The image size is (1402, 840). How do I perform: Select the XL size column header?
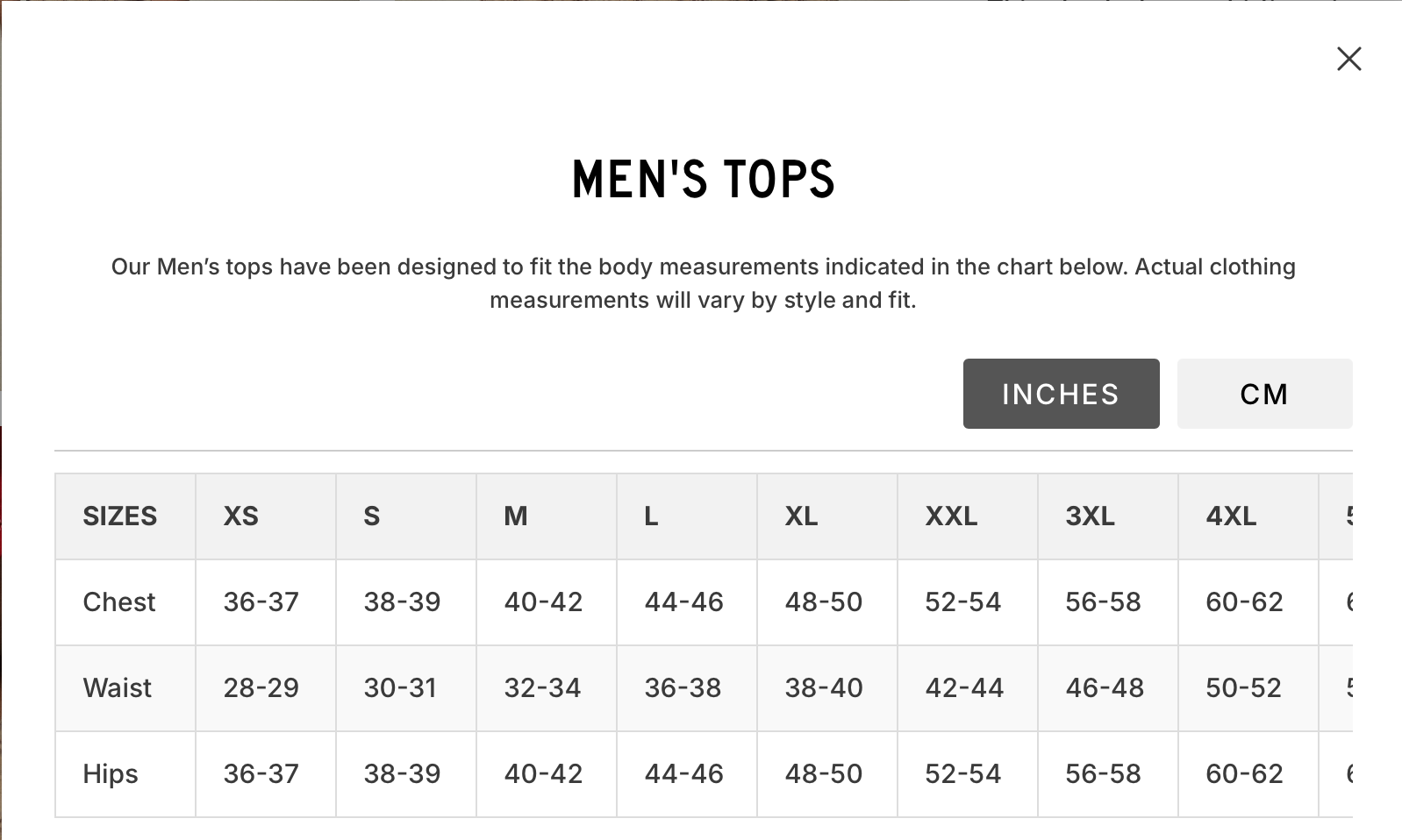click(x=801, y=516)
